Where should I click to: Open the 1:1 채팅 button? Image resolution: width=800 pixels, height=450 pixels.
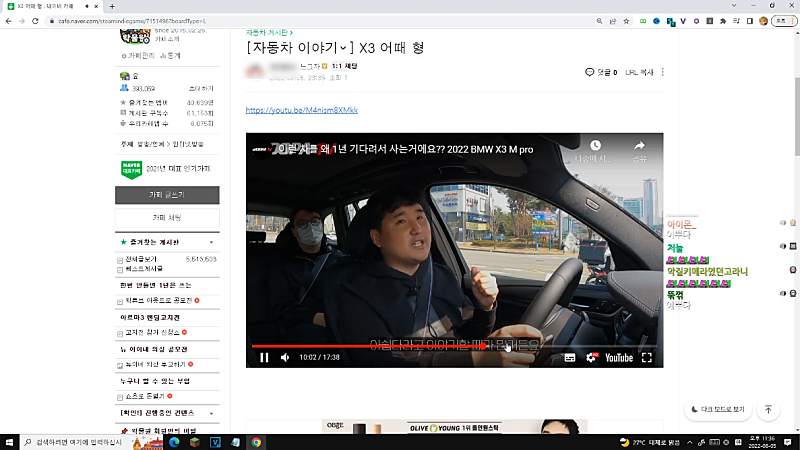coord(344,66)
